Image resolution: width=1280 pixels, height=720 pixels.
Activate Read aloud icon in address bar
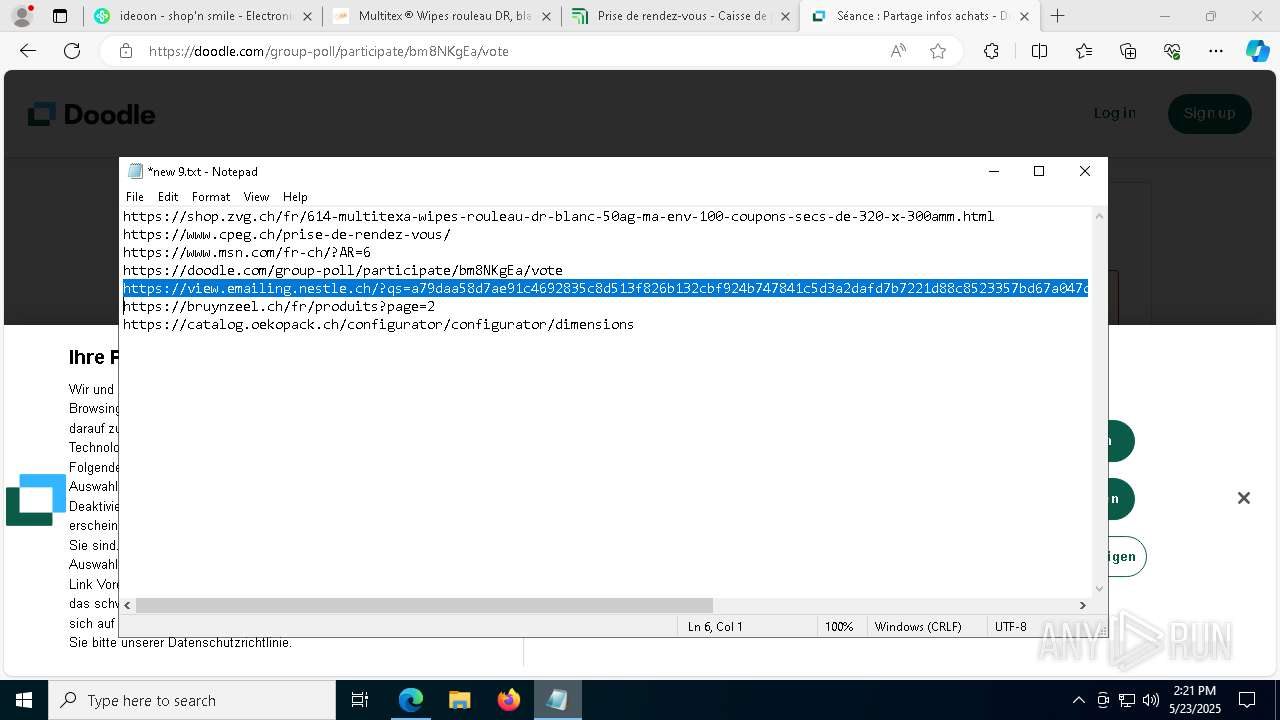pos(898,51)
